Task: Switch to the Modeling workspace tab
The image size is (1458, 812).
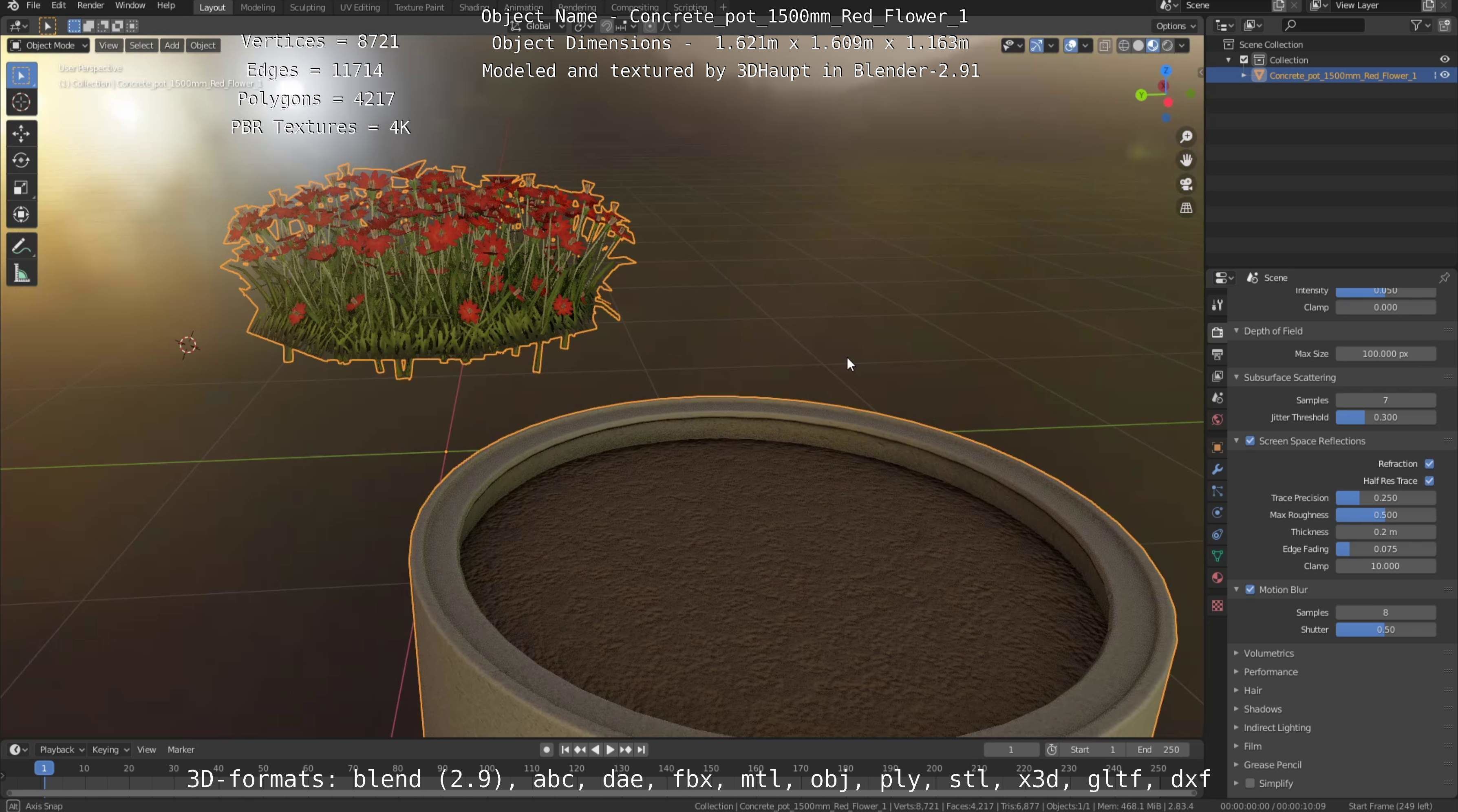Action: tap(258, 7)
